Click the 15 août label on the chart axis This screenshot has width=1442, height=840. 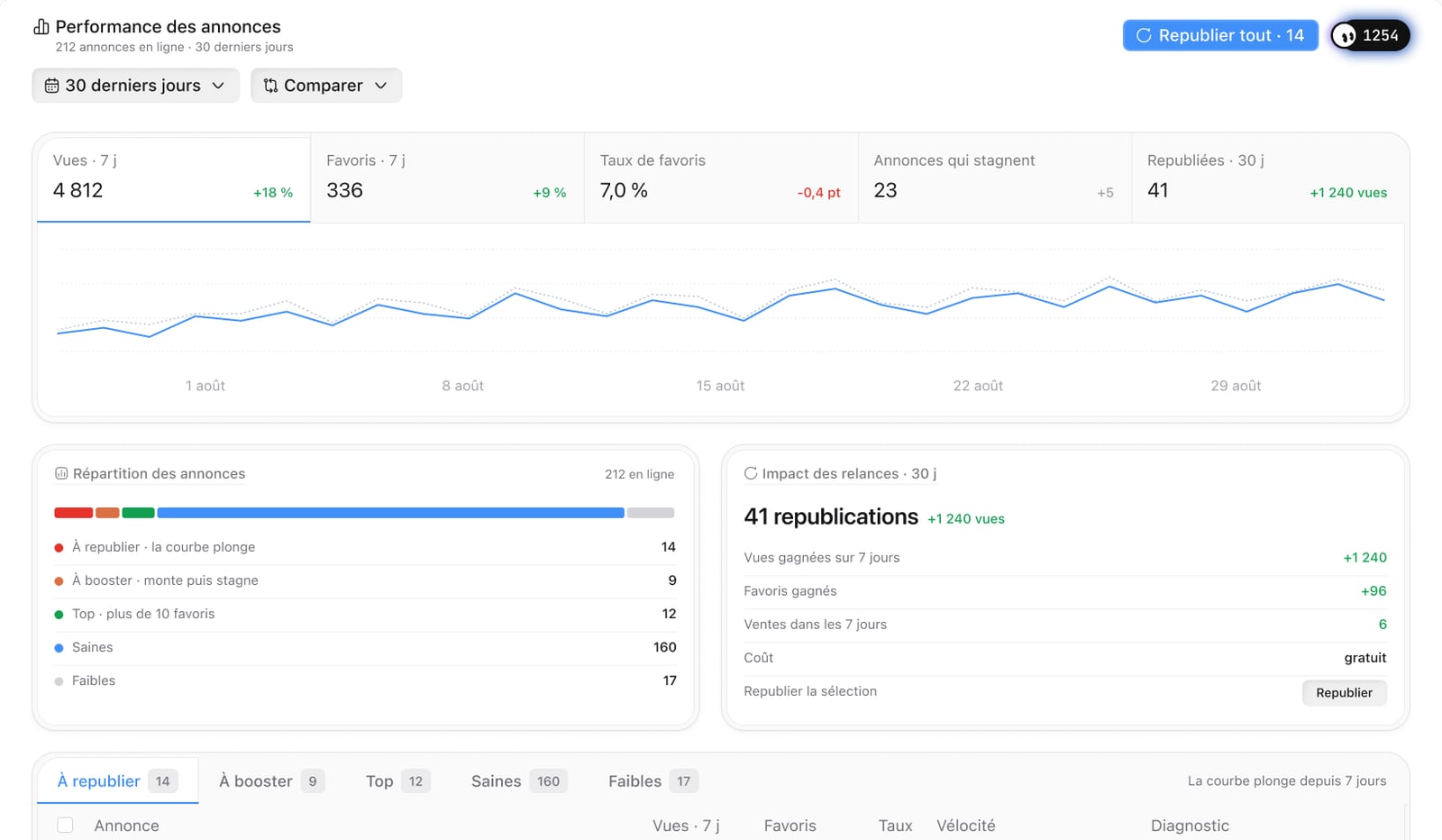[x=720, y=386]
